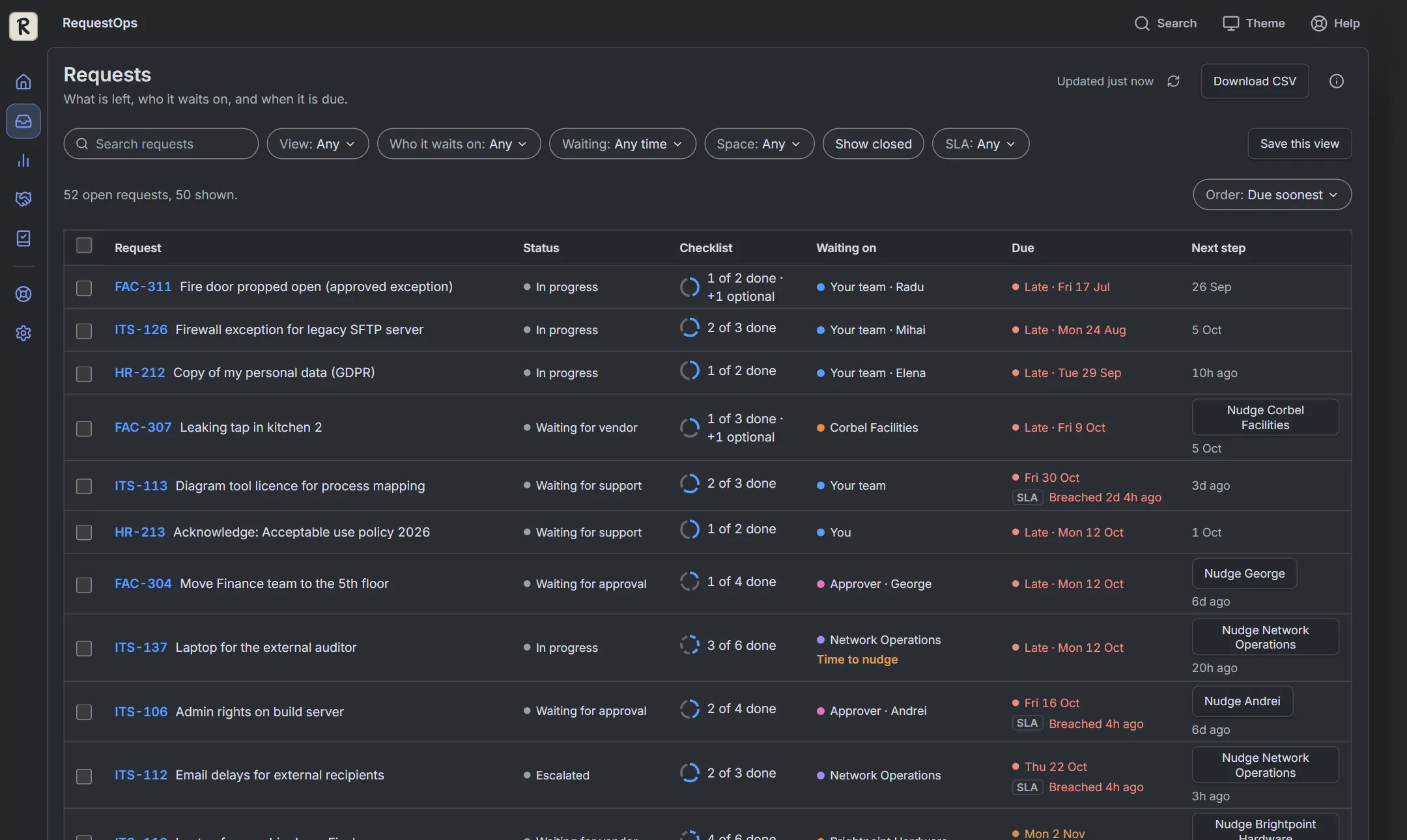Open request link HR-213
This screenshot has height=840, width=1407.
tap(140, 532)
